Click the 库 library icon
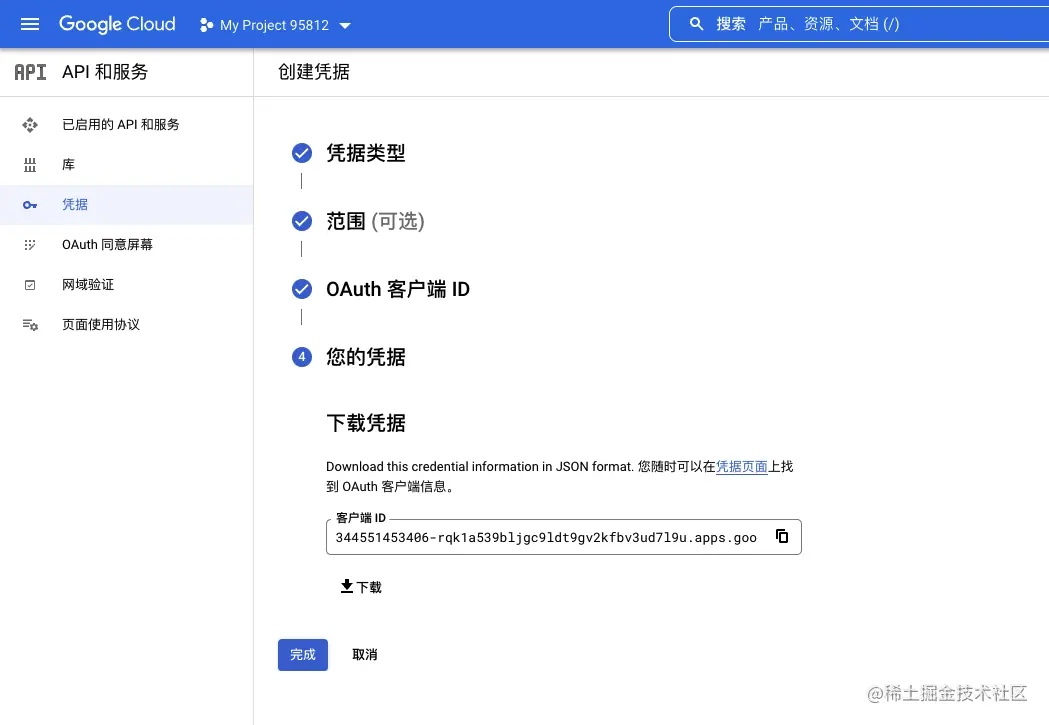The width and height of the screenshot is (1049, 725). (x=30, y=165)
